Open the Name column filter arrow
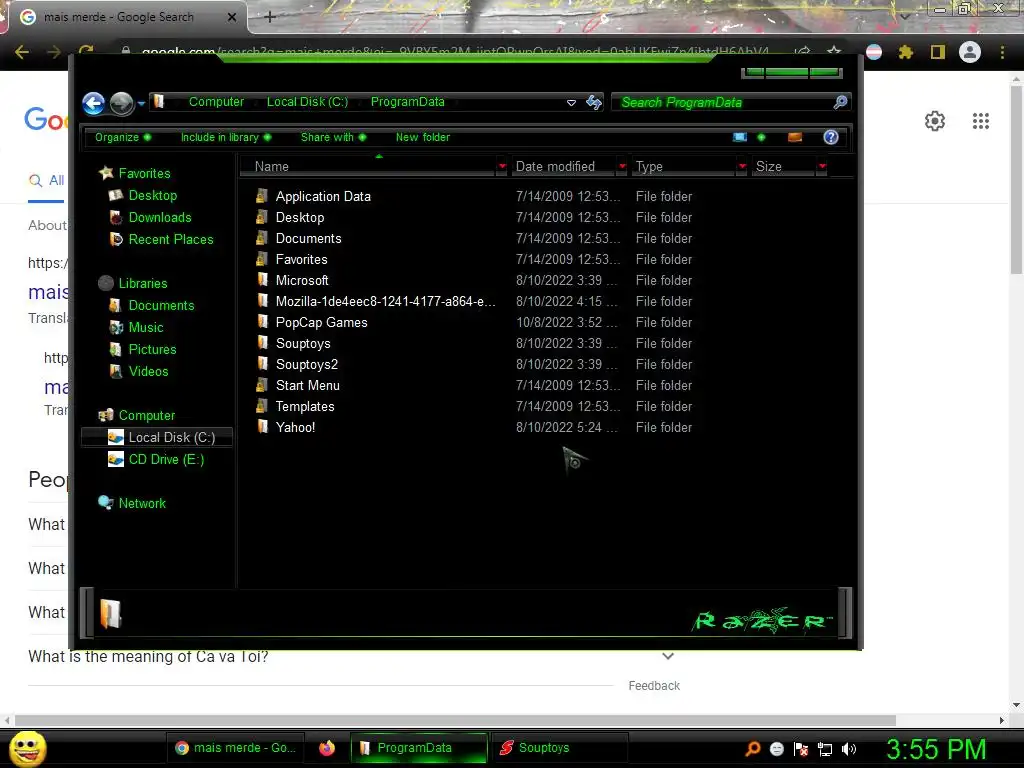1024x768 pixels. tap(502, 167)
